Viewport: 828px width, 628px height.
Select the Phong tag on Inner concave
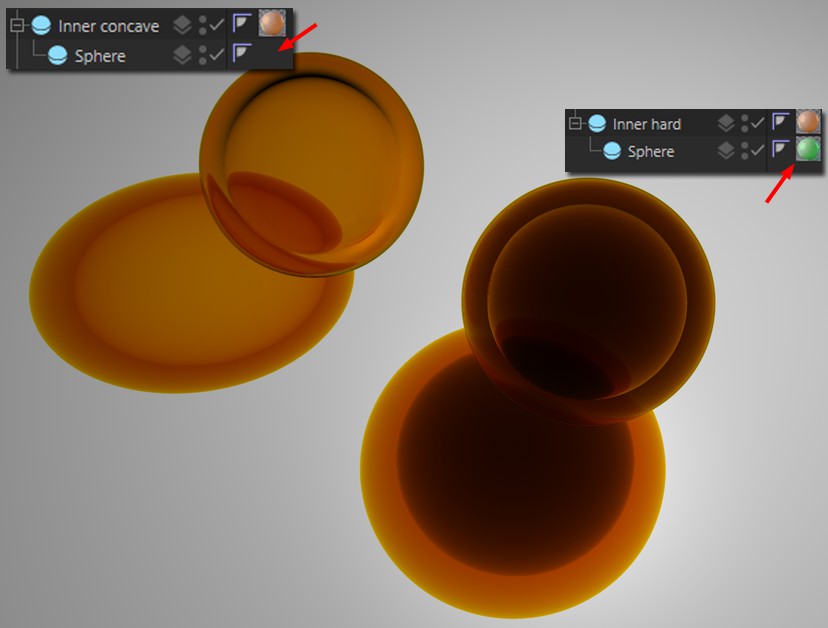[x=242, y=24]
